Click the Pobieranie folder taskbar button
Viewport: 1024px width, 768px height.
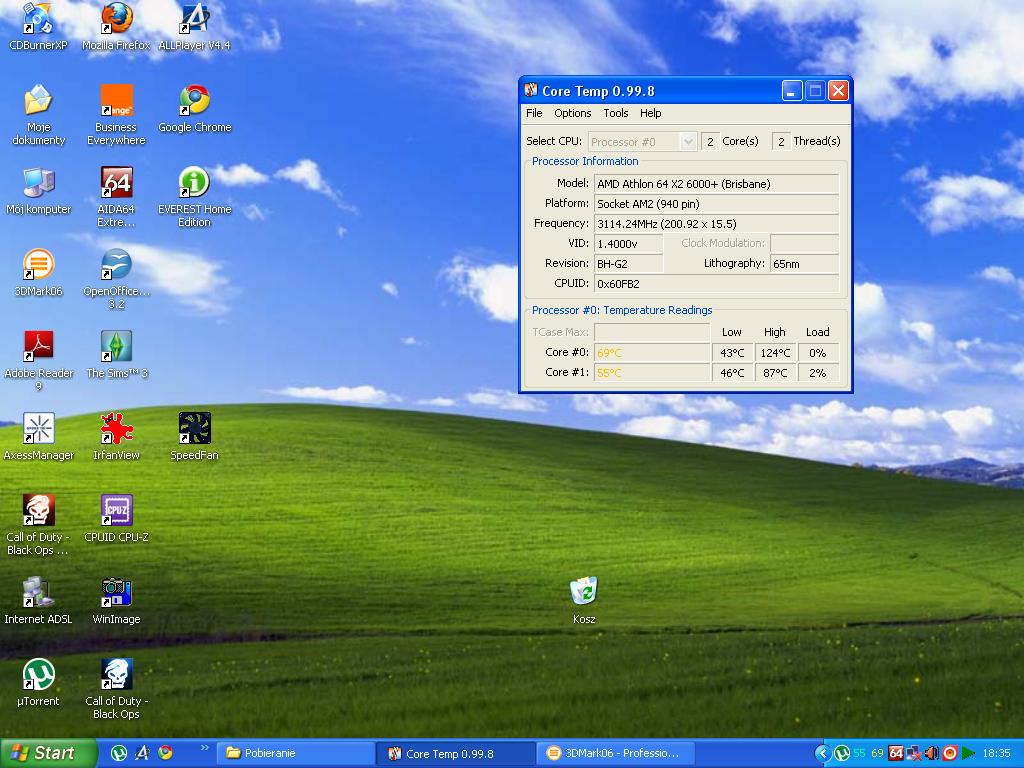tap(296, 753)
